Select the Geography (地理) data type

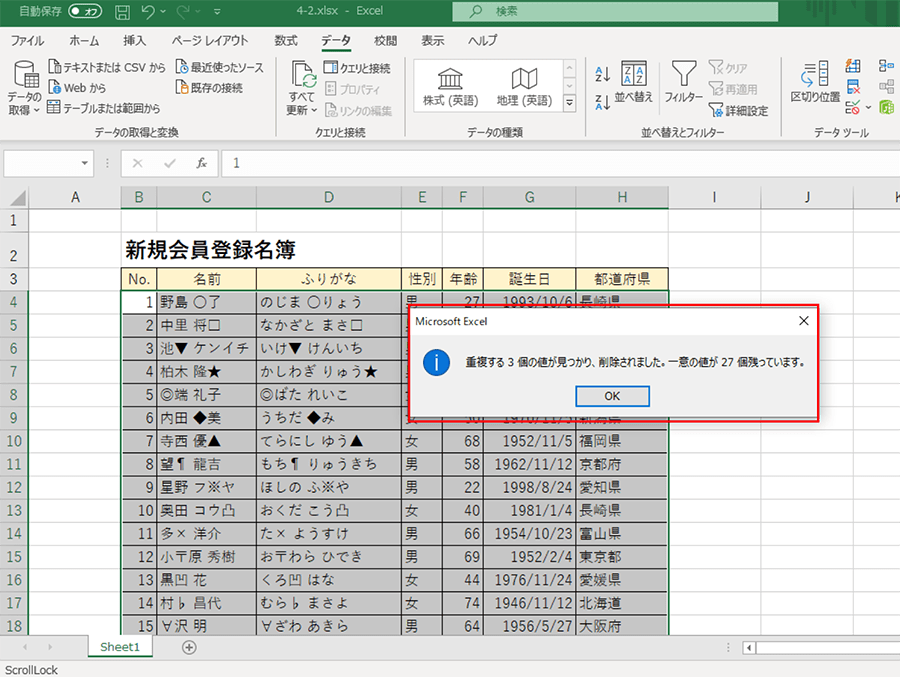[x=524, y=87]
